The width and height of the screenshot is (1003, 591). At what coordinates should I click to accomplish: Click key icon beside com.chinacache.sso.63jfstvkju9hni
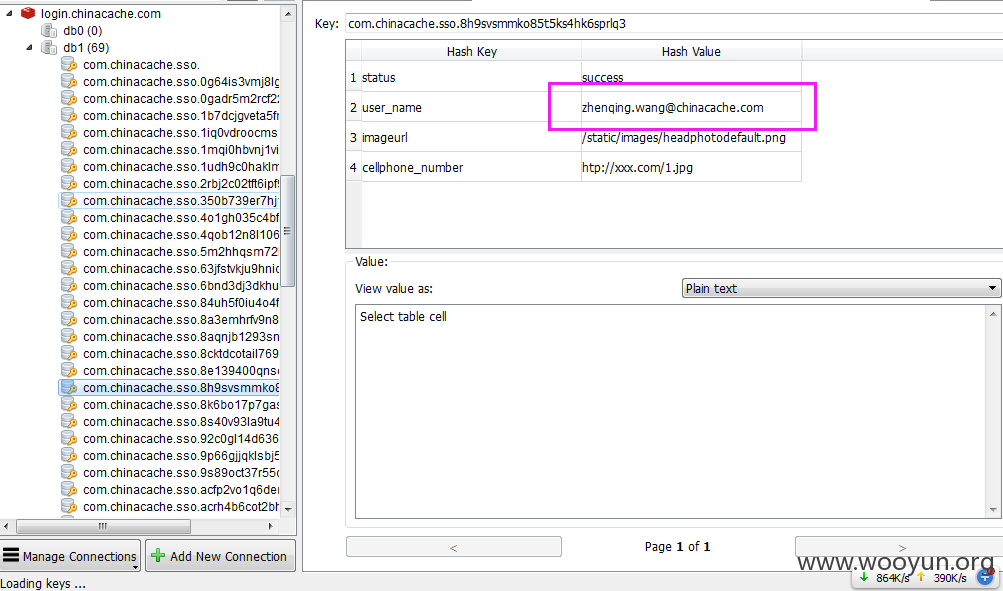[x=69, y=269]
